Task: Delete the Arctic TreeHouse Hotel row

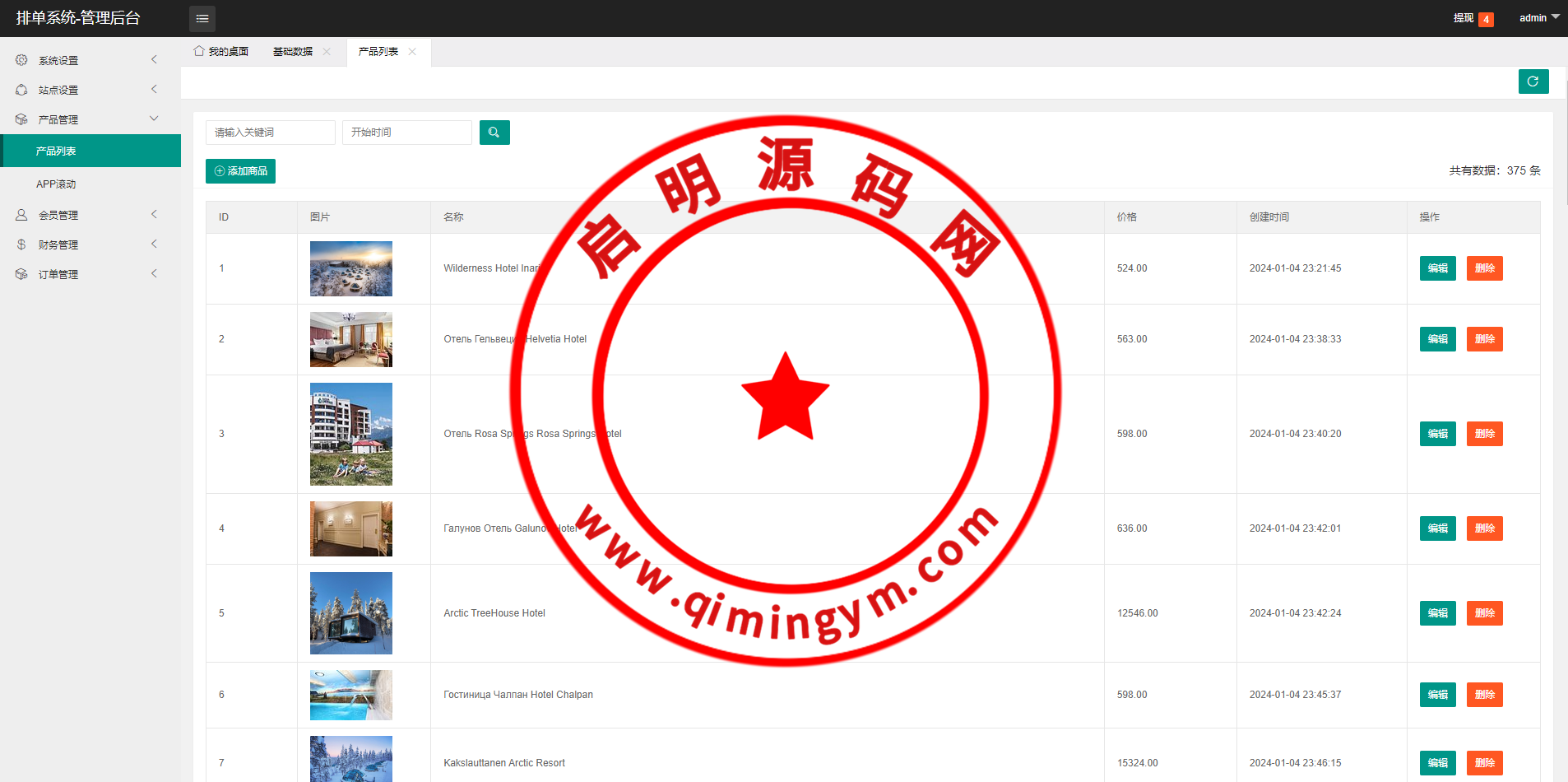Action: point(1484,613)
